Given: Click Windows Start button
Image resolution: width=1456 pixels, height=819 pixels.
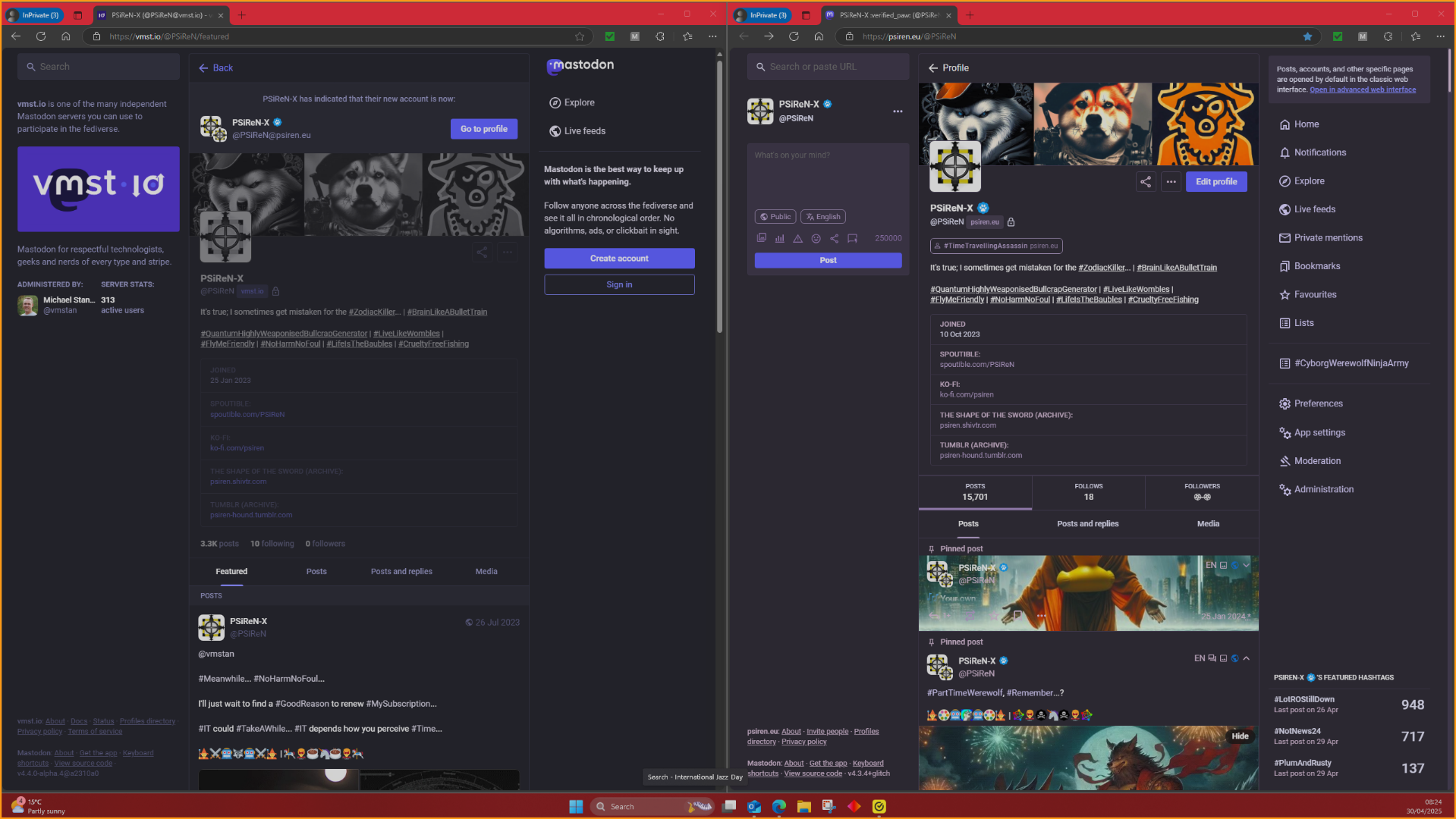Looking at the screenshot, I should point(576,806).
